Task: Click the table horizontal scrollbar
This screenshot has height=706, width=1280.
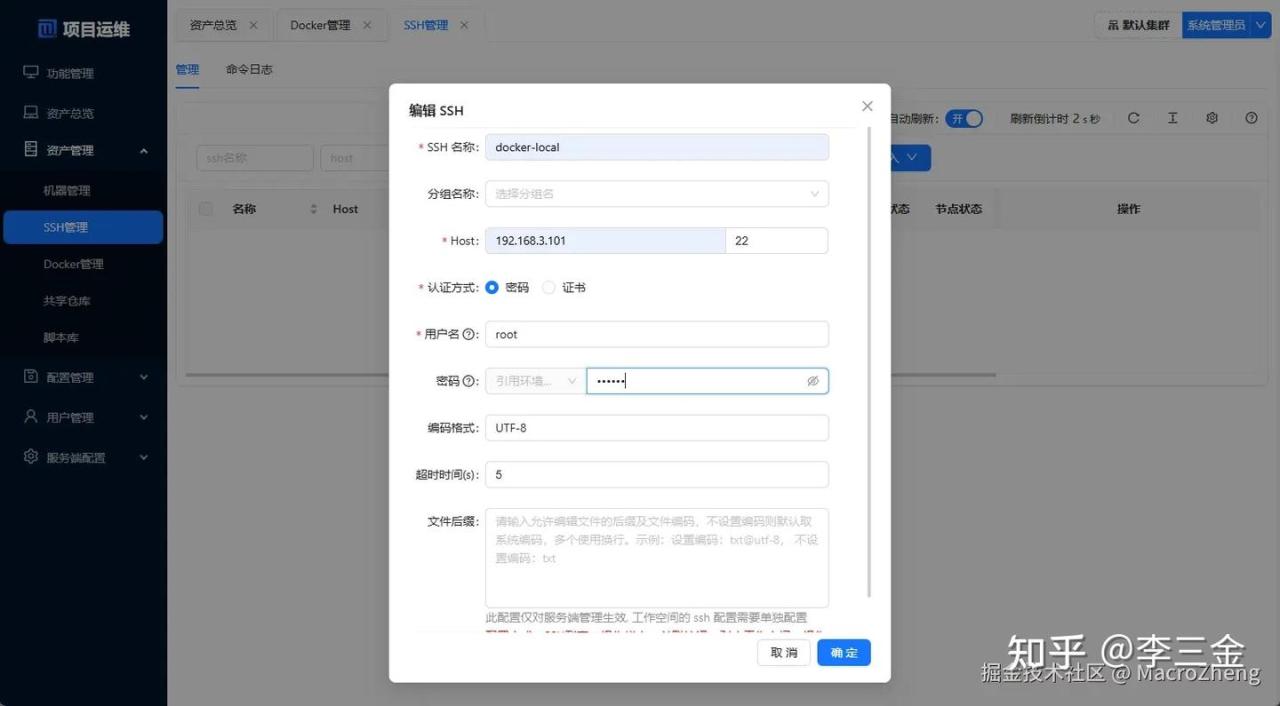Action: pyautogui.click(x=590, y=376)
